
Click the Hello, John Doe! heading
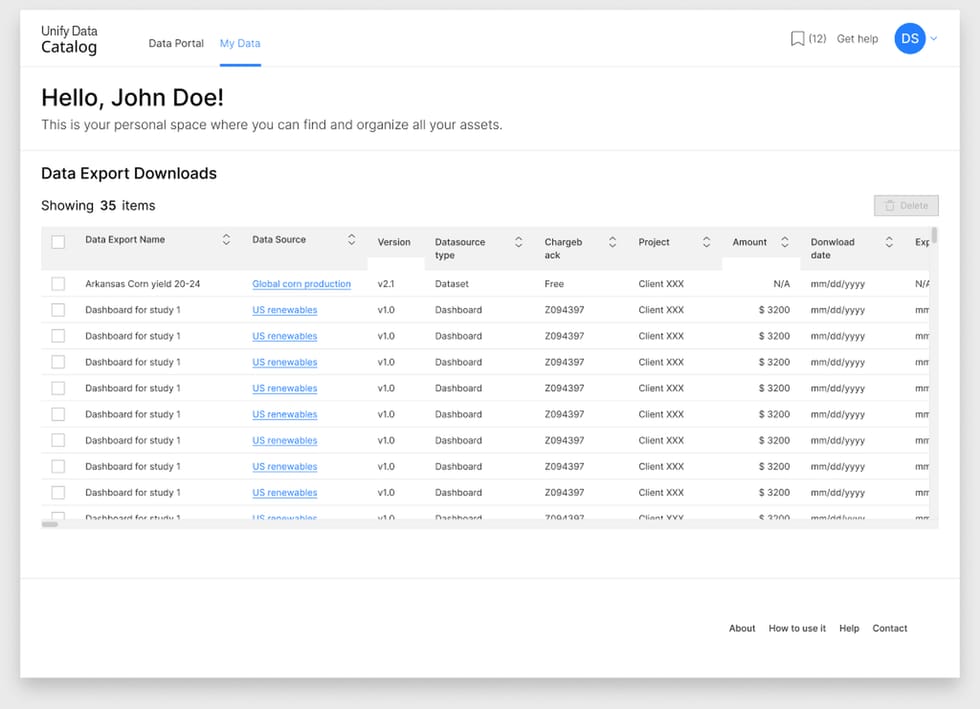point(132,98)
